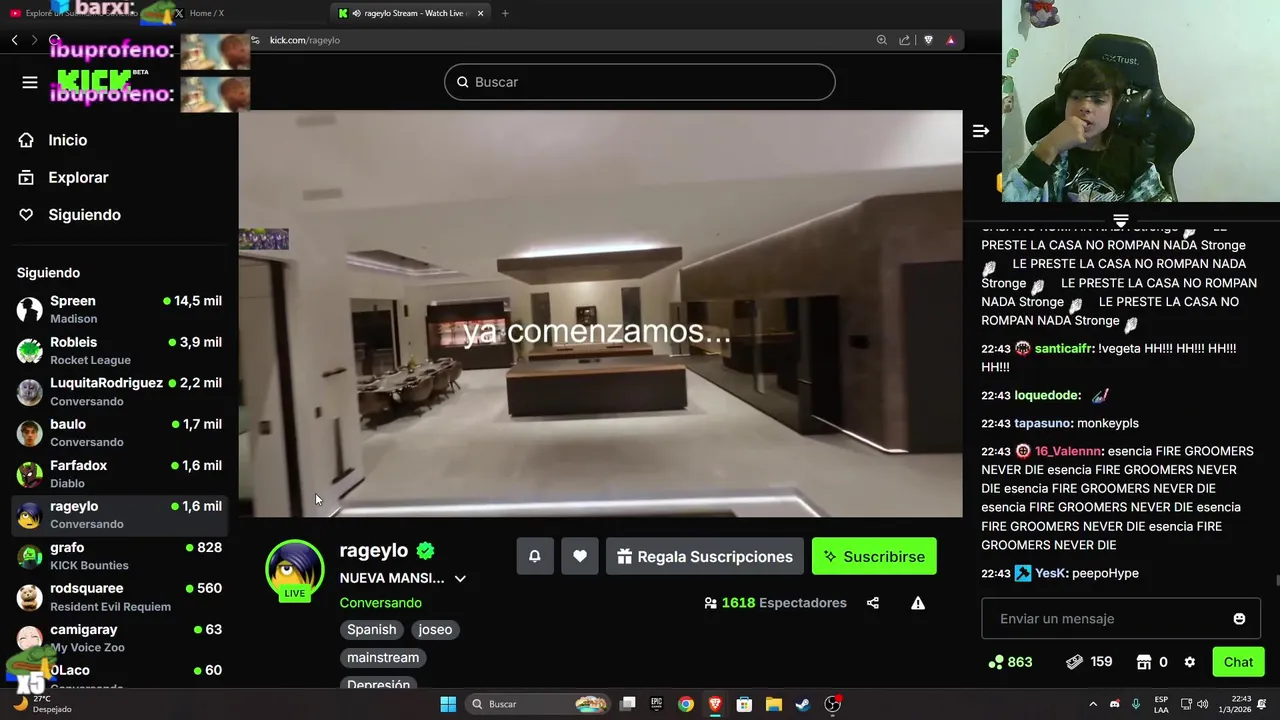Viewport: 1280px width, 720px height.
Task: Report the stream using the warning icon
Action: (918, 603)
